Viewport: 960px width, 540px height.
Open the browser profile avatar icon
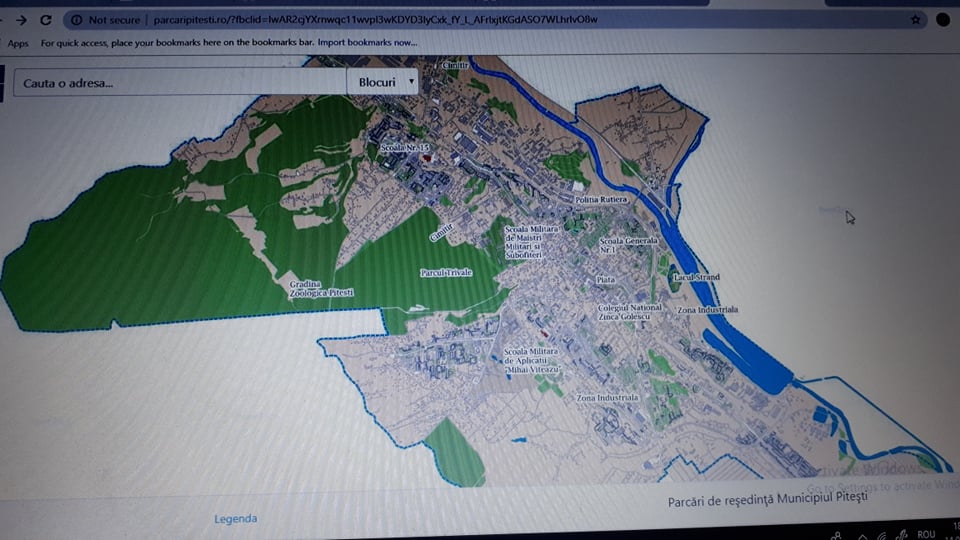[942, 19]
